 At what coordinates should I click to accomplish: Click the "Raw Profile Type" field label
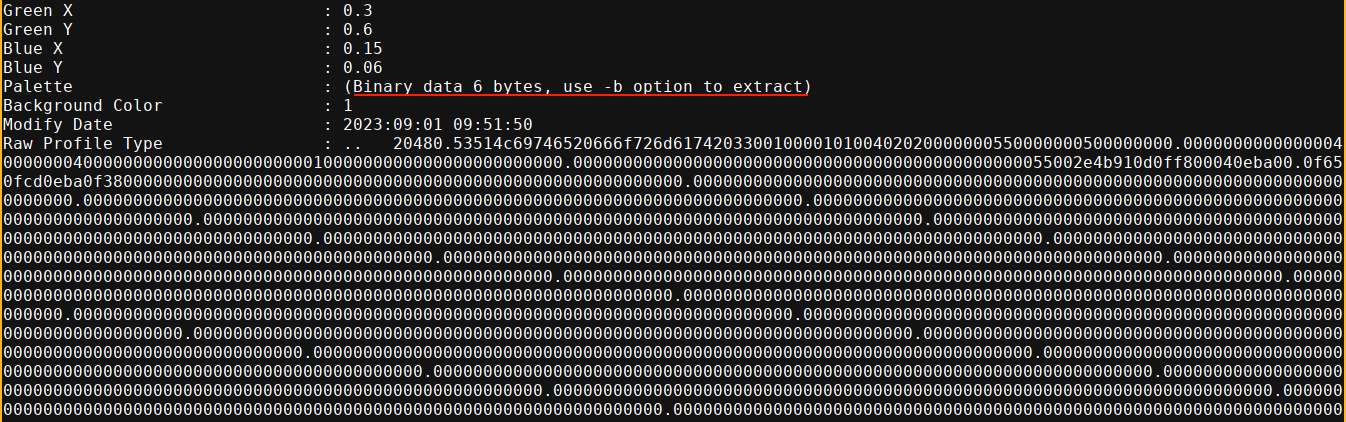(x=82, y=144)
